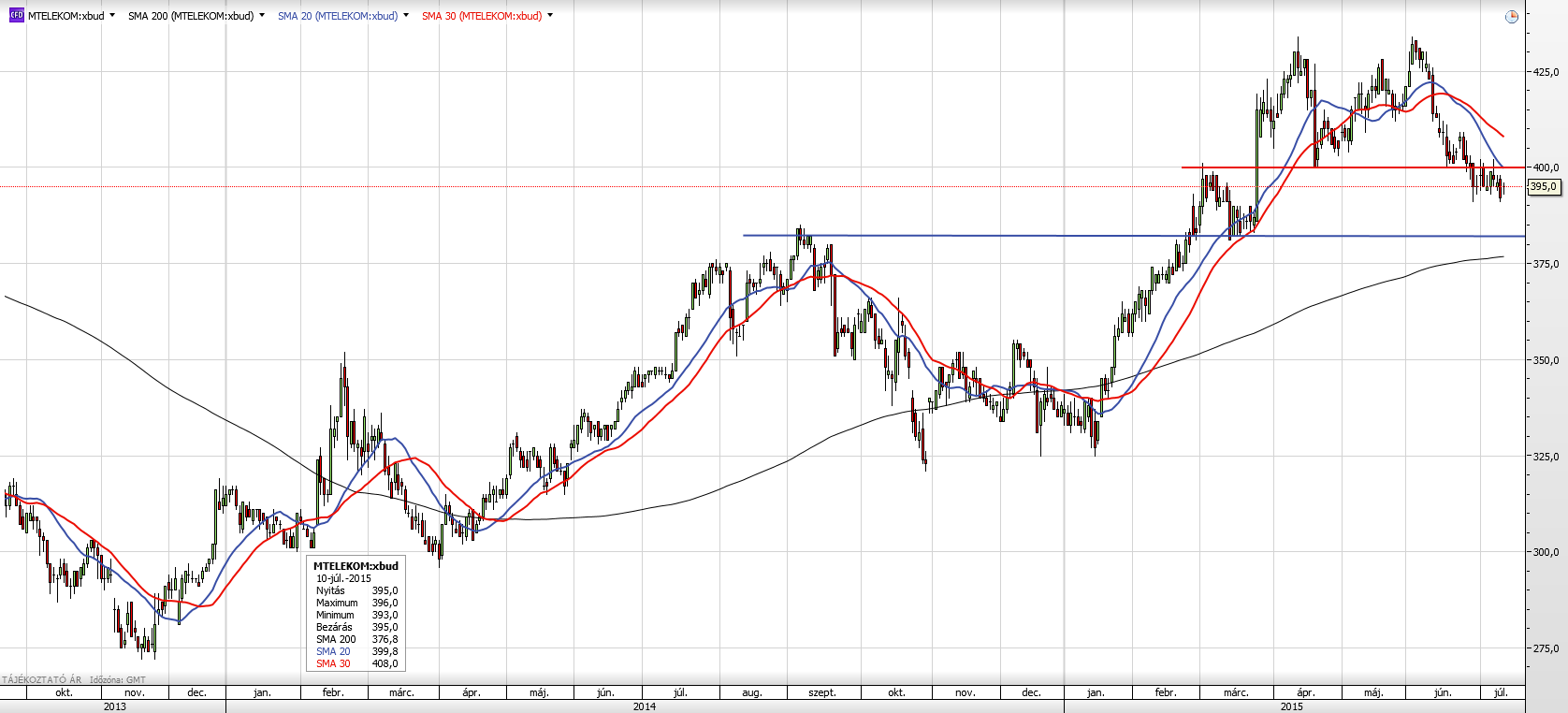1568x713 pixels.
Task: Click the 300,0 price axis label
Action: point(1546,552)
